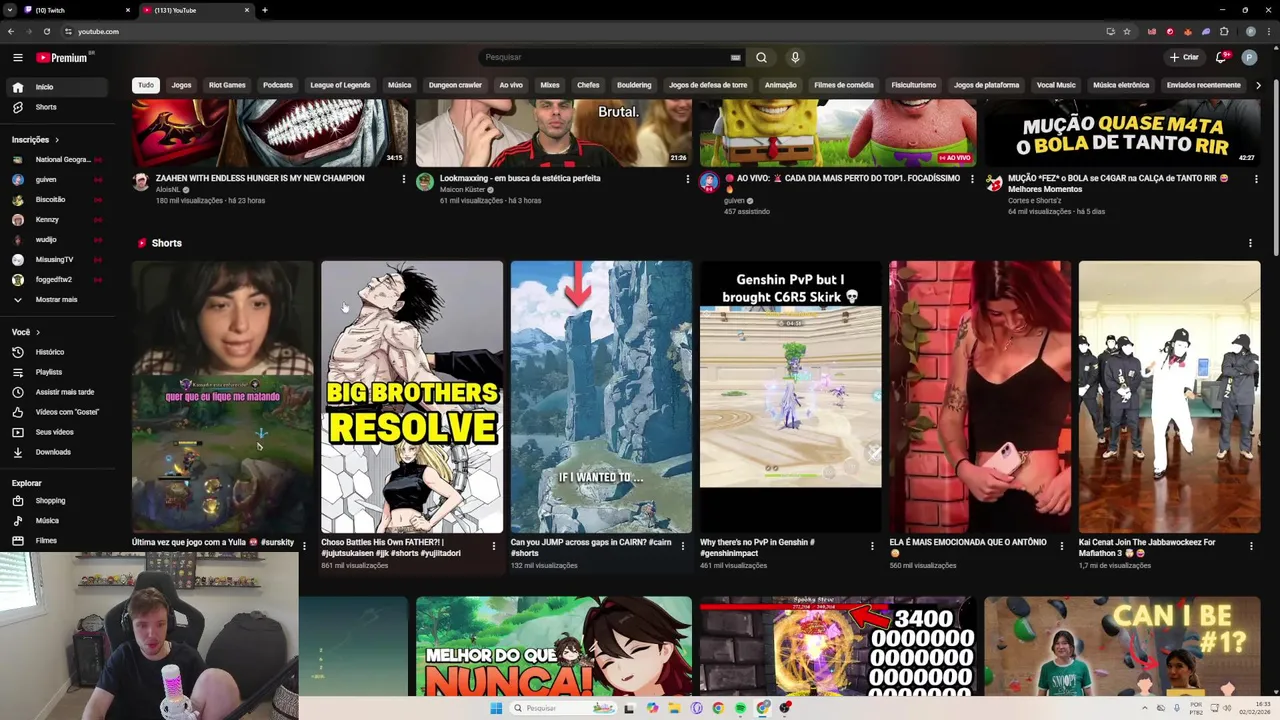
Task: Open Vídeos com "Gostei"
Action: 55,412
